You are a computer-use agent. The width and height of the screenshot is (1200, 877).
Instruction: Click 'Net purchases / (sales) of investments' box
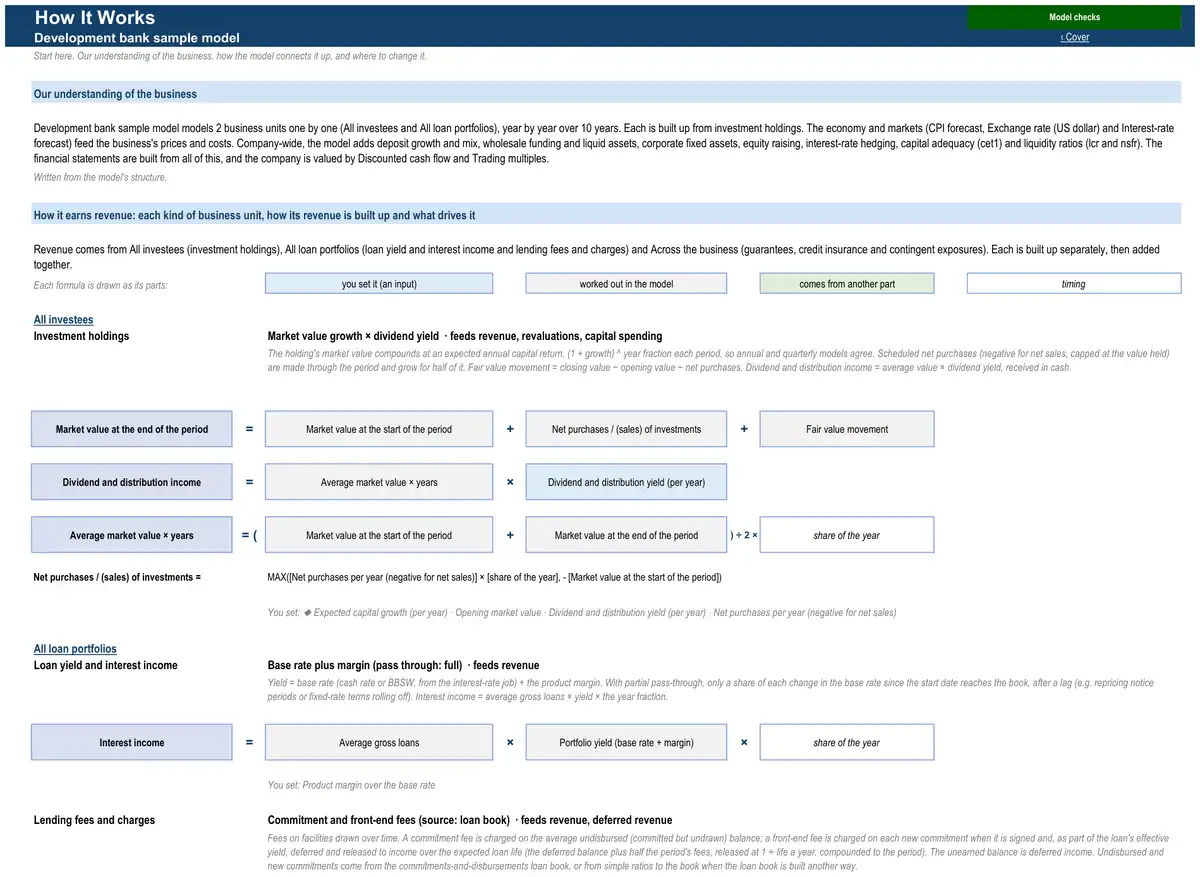[x=626, y=429]
